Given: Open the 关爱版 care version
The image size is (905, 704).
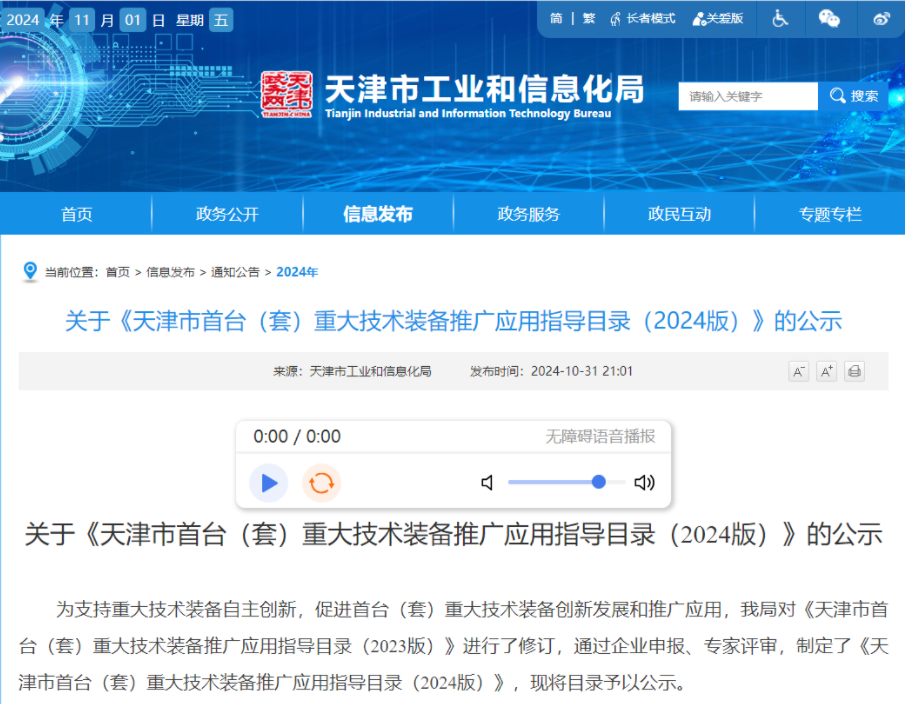Looking at the screenshot, I should 718,18.
